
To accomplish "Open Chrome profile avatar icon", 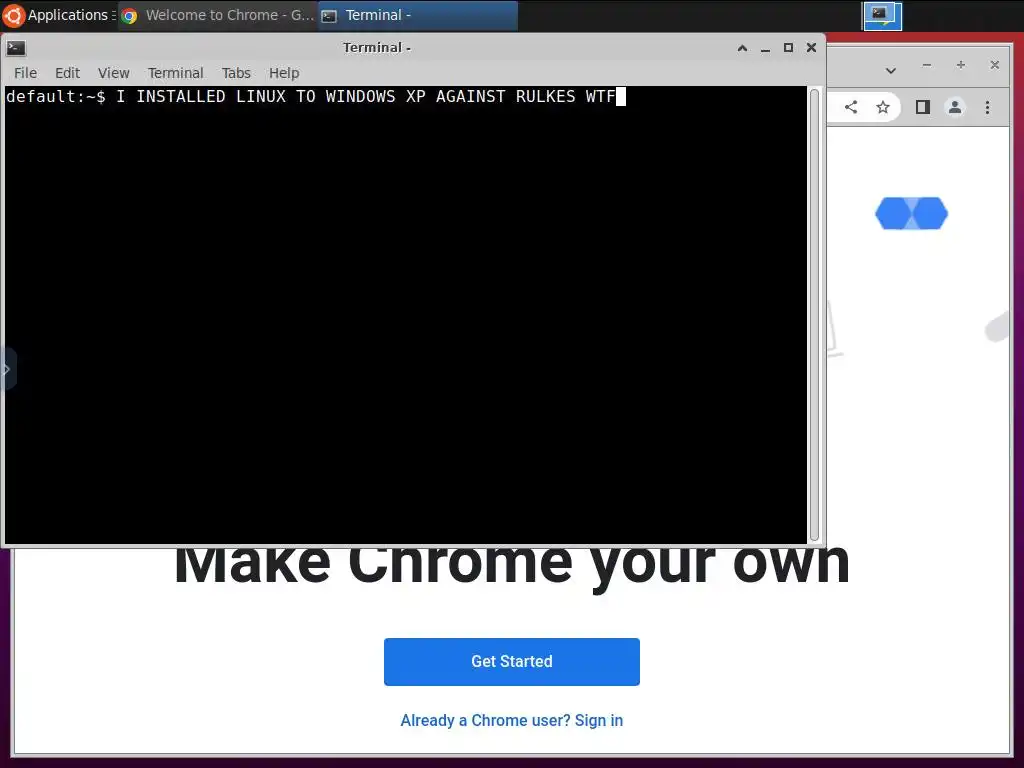I will 955,107.
